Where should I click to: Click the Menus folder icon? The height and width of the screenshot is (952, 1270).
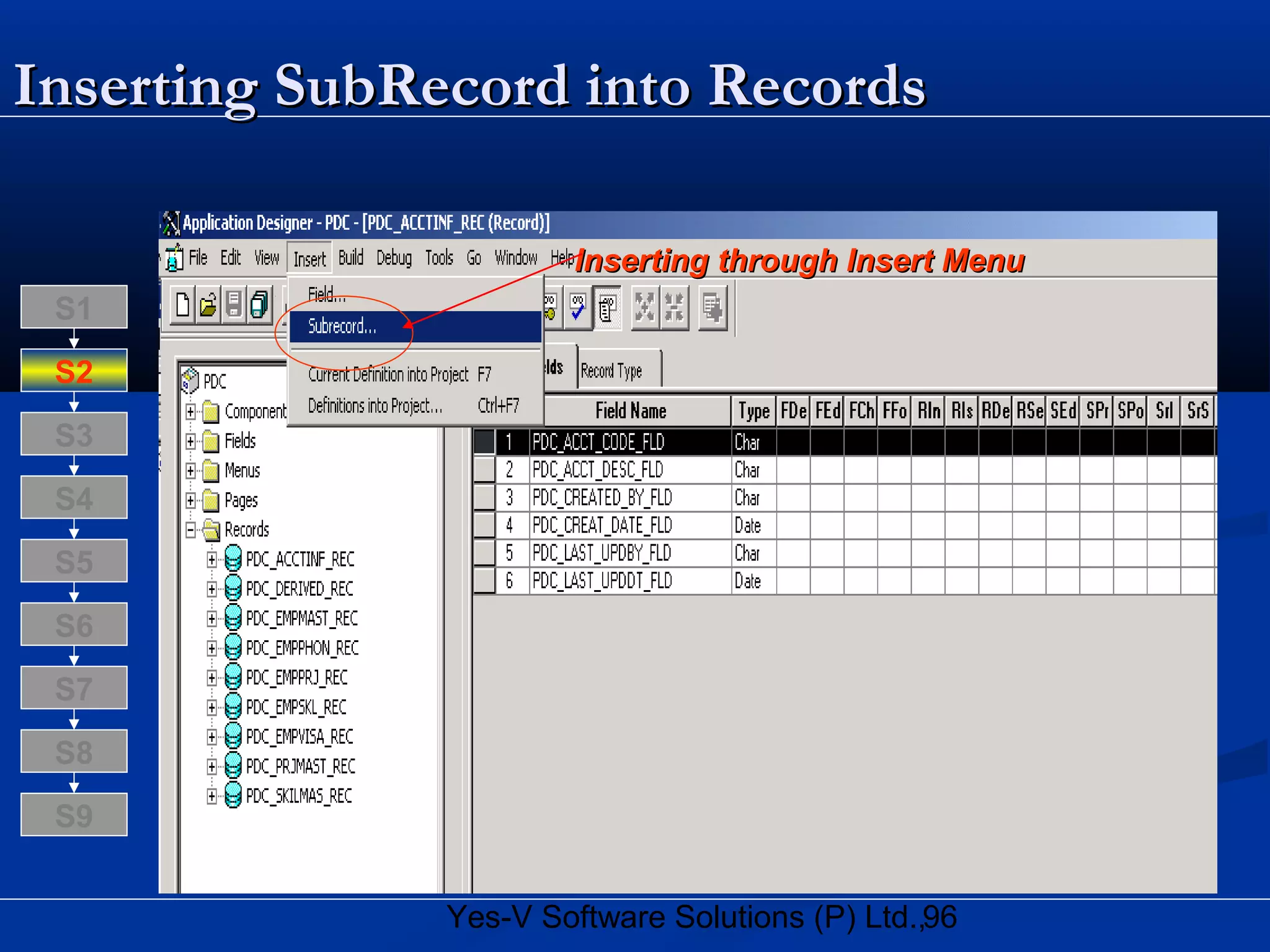211,471
